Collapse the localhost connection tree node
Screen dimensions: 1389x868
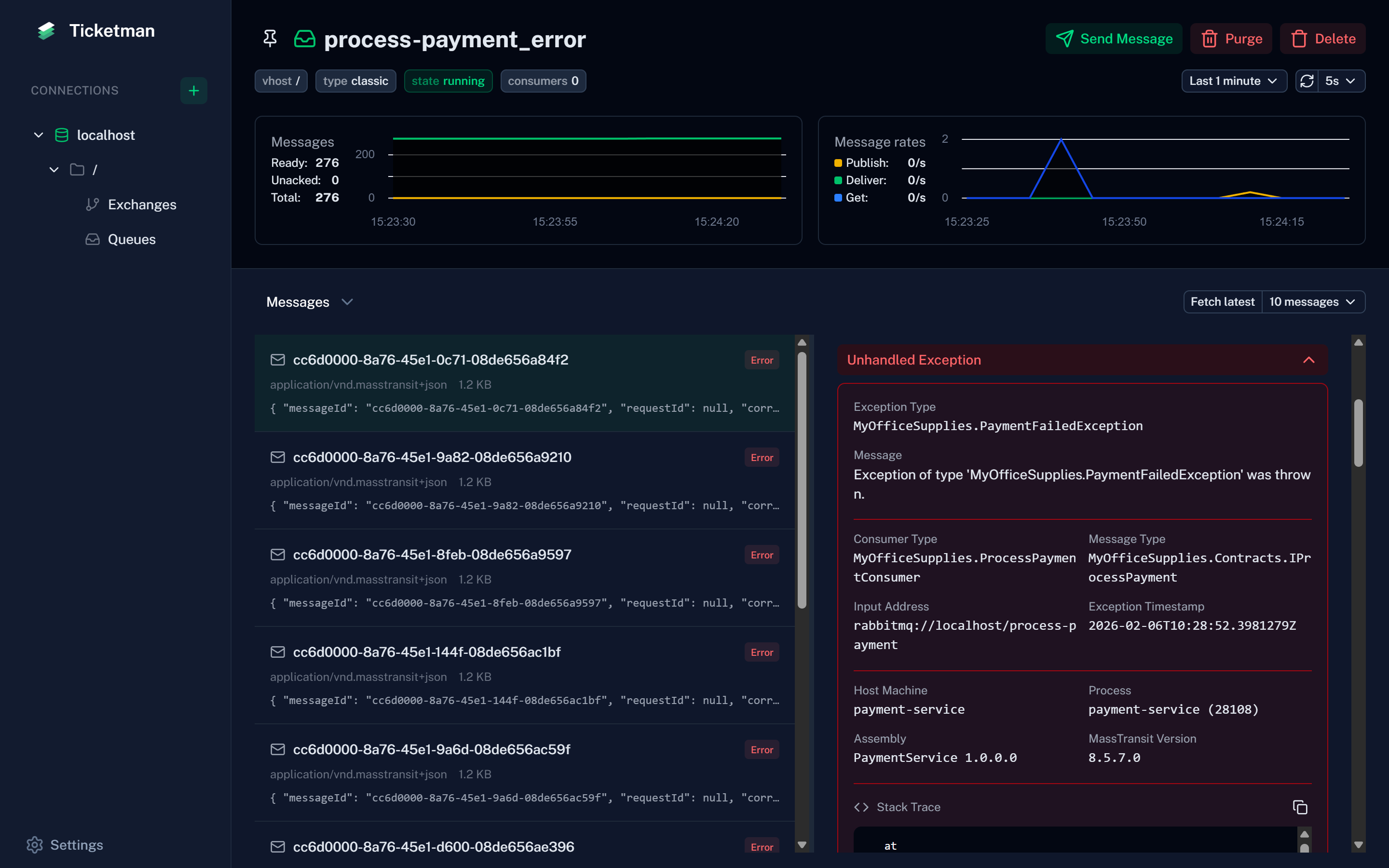[39, 135]
